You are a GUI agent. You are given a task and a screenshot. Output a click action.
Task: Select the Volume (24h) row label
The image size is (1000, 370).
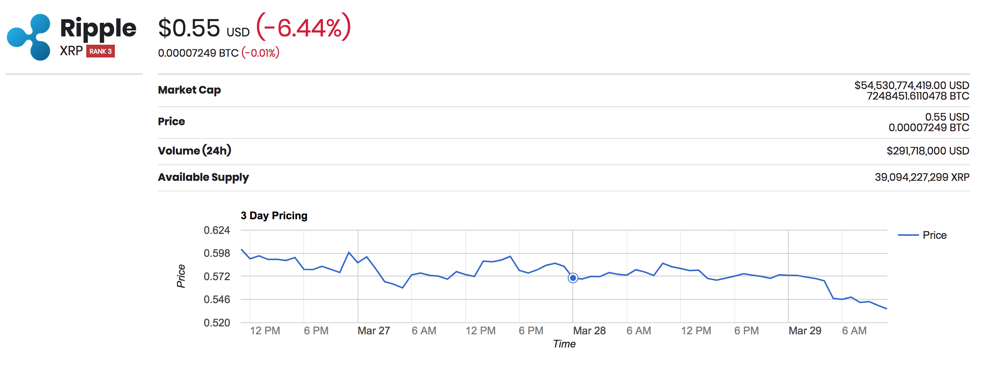click(195, 151)
